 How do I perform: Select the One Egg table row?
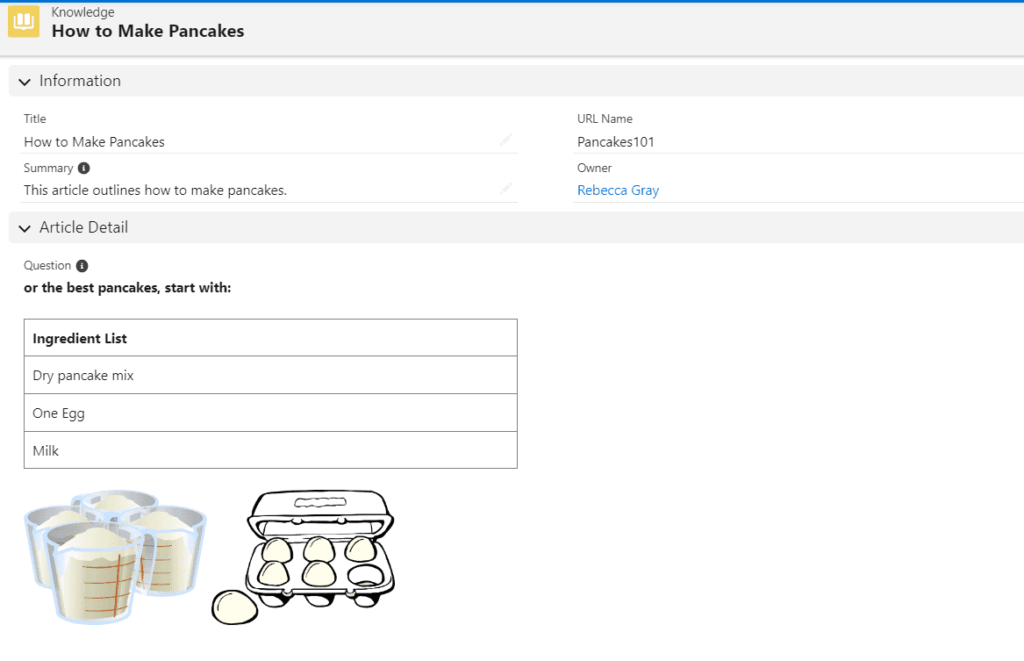click(x=270, y=413)
